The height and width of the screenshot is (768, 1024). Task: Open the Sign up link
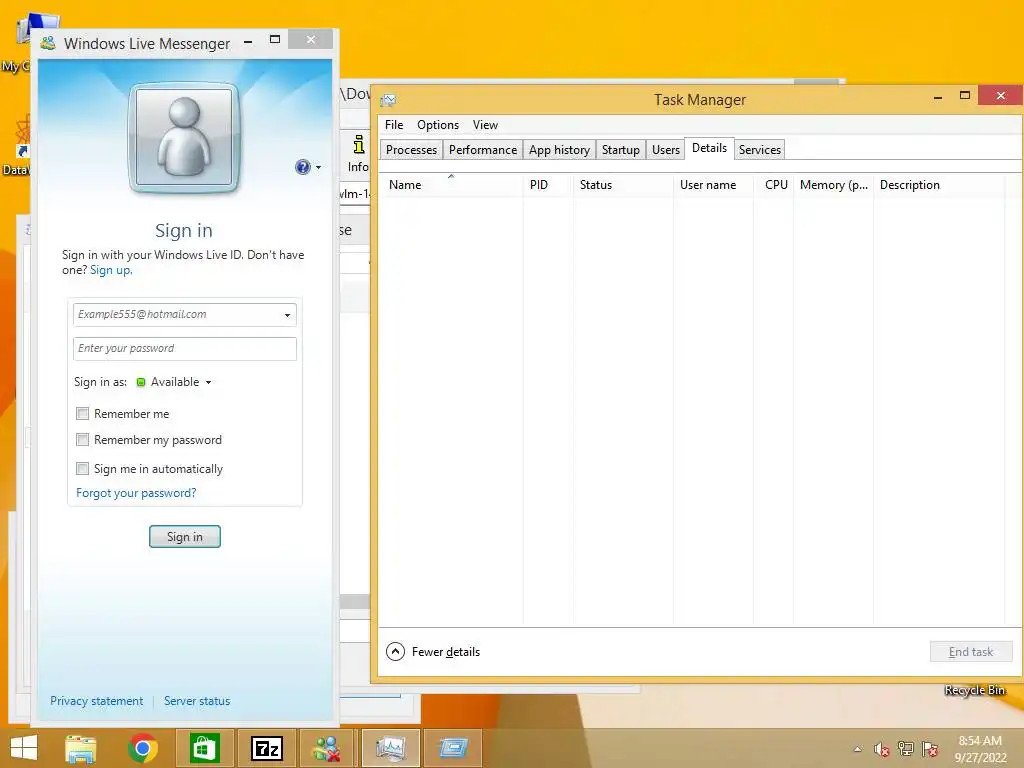coord(111,270)
